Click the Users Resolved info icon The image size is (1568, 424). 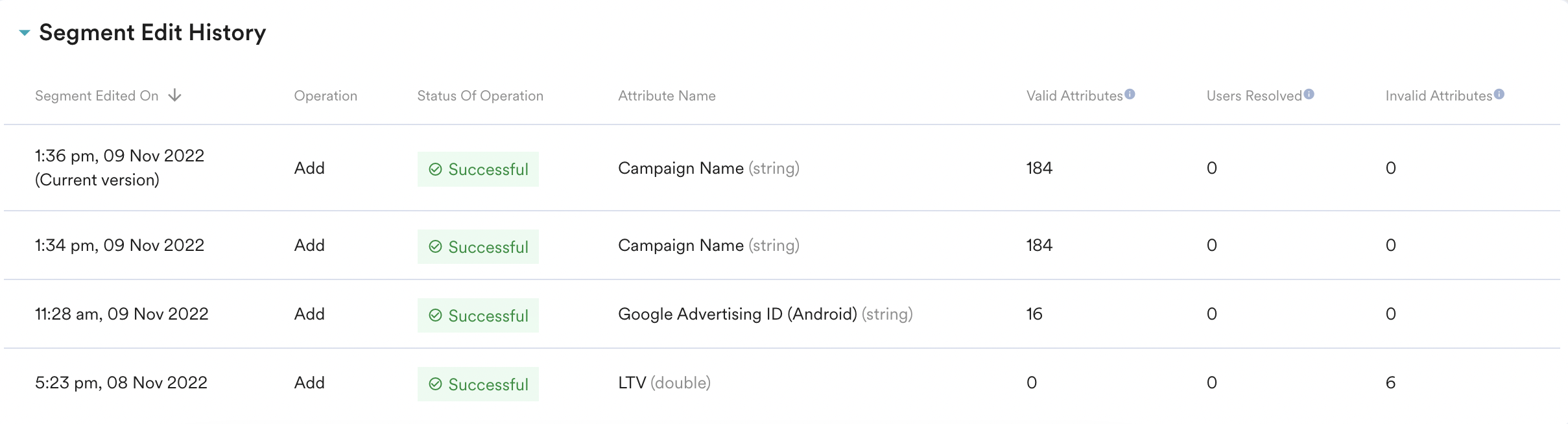pos(1309,94)
